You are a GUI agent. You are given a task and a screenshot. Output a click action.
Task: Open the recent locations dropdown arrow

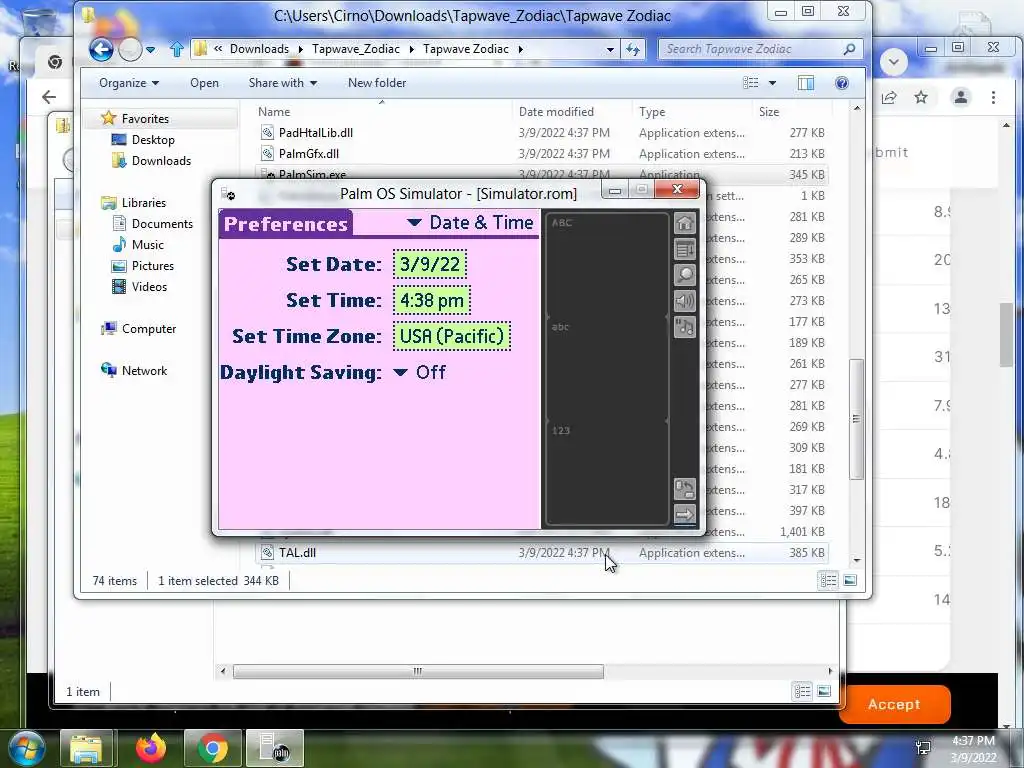click(151, 49)
